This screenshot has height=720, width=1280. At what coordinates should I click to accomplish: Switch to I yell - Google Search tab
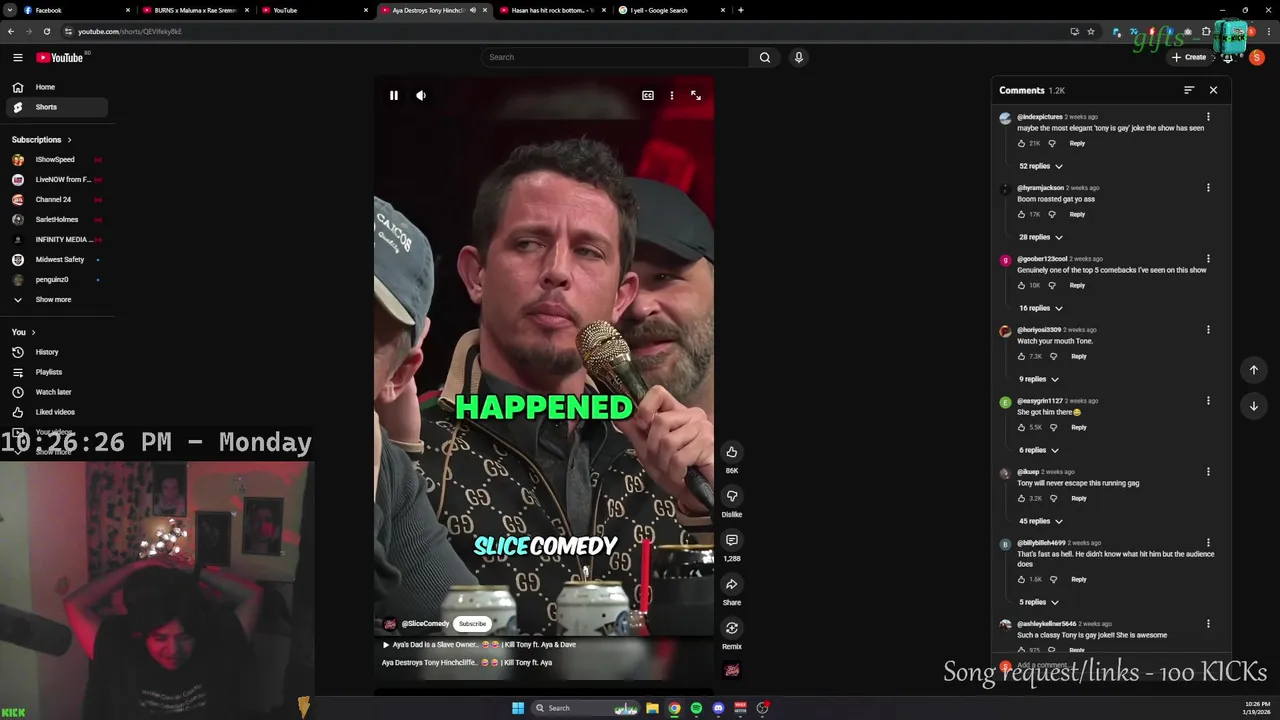(x=673, y=10)
